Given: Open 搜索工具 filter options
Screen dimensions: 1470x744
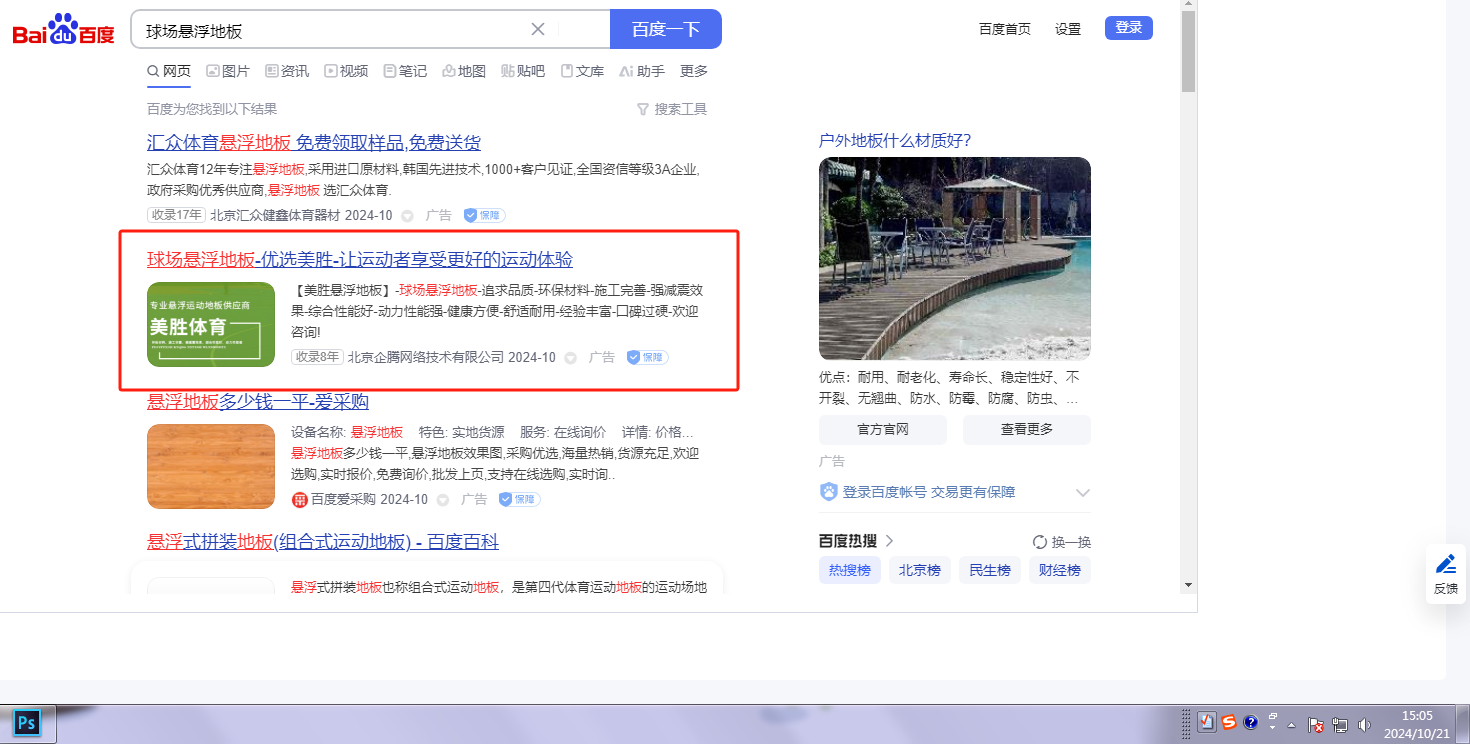Looking at the screenshot, I should point(672,109).
